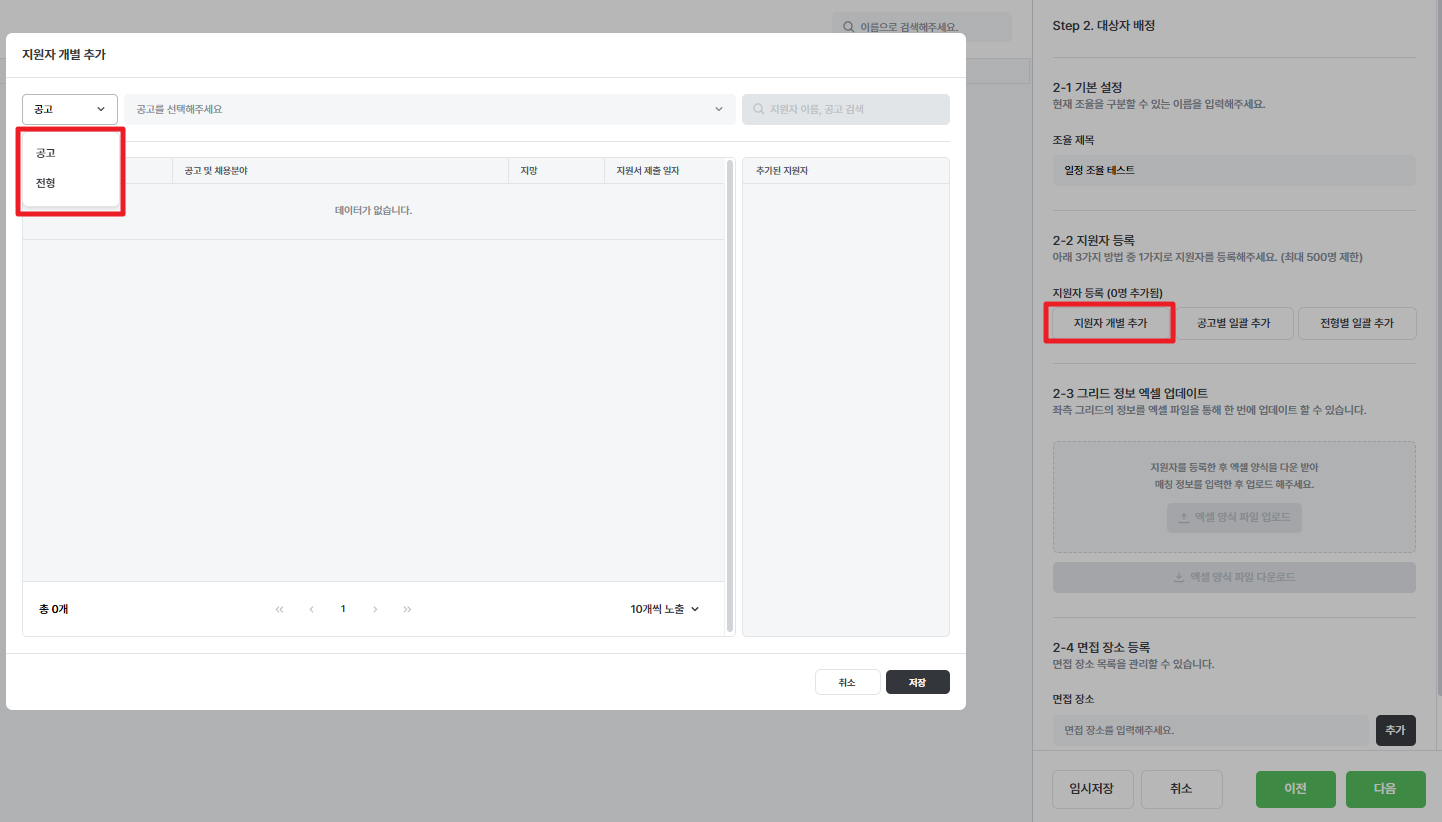The height and width of the screenshot is (822, 1442).
Task: Expand the '10개씩 노출' page size dropdown
Action: [x=665, y=609]
